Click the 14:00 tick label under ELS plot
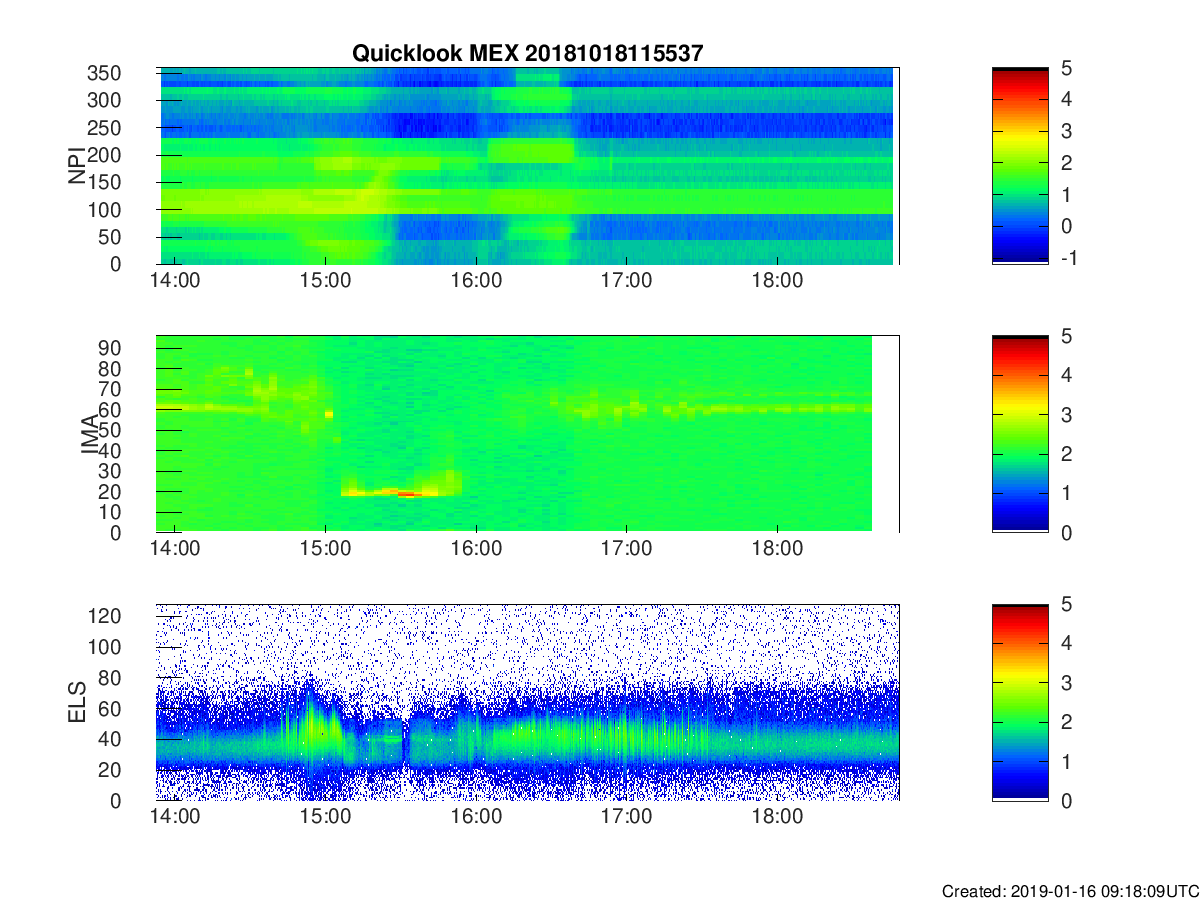 [x=175, y=817]
